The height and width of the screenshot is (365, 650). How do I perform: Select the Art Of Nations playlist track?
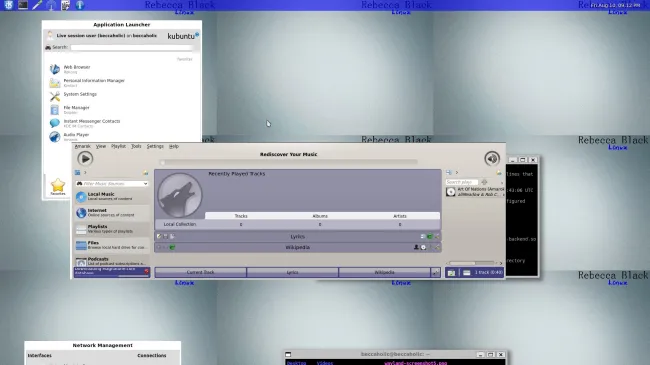(475, 192)
